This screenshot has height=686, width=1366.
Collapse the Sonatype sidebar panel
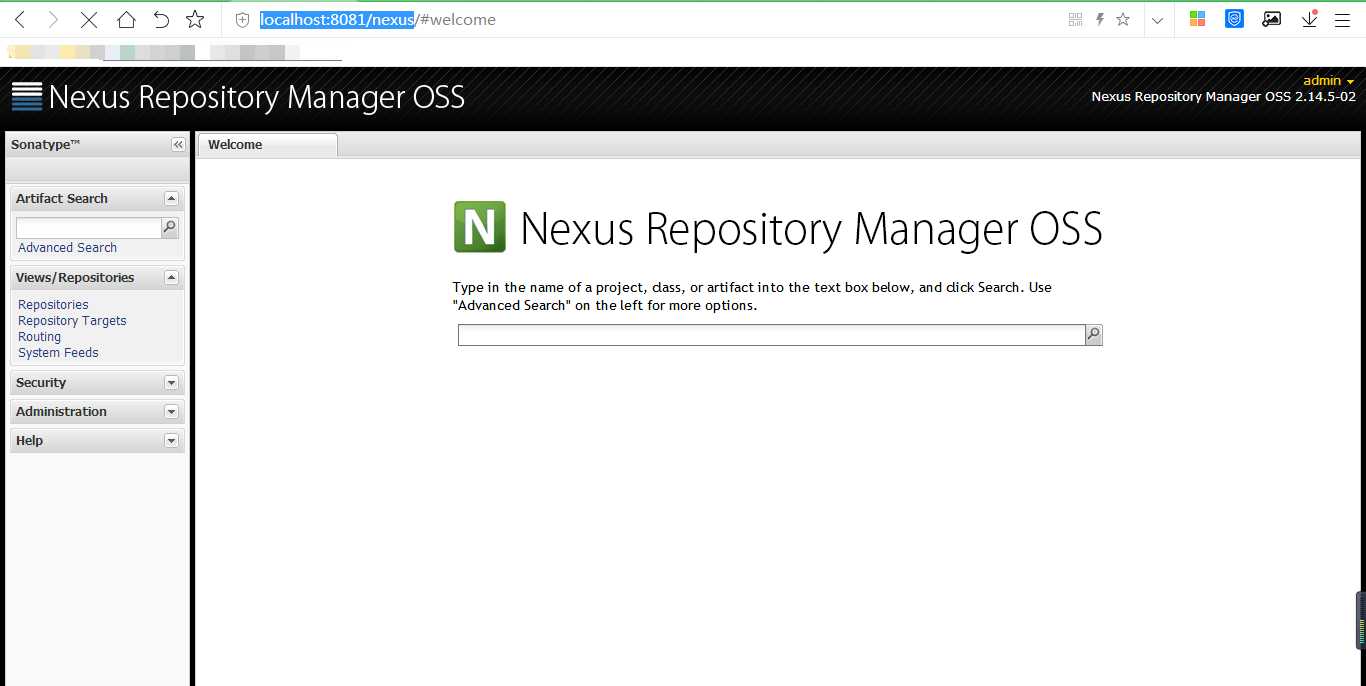[178, 145]
